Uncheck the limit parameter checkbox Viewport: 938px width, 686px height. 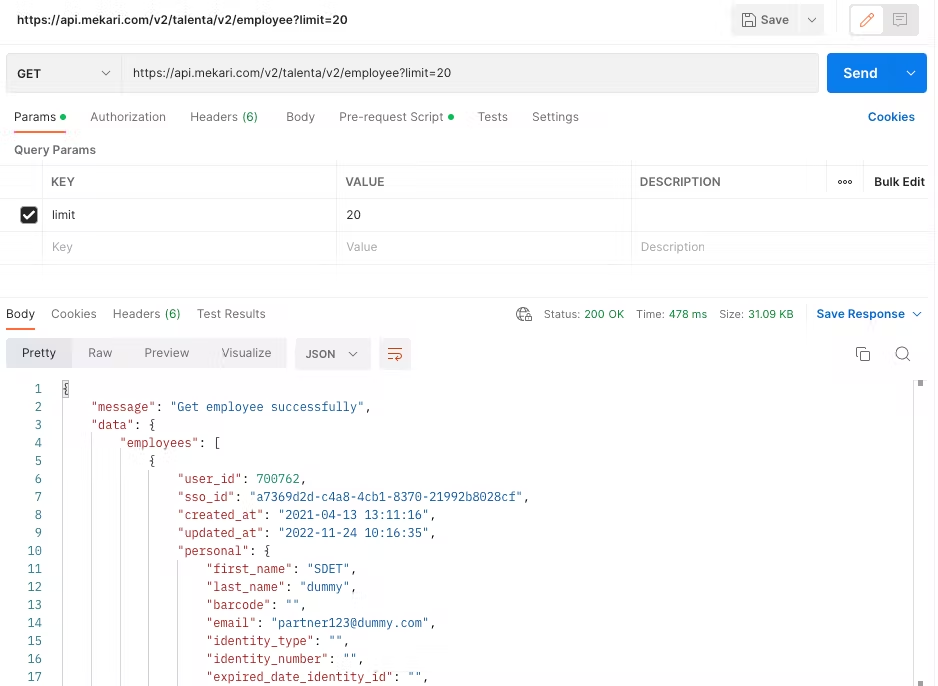(x=29, y=215)
